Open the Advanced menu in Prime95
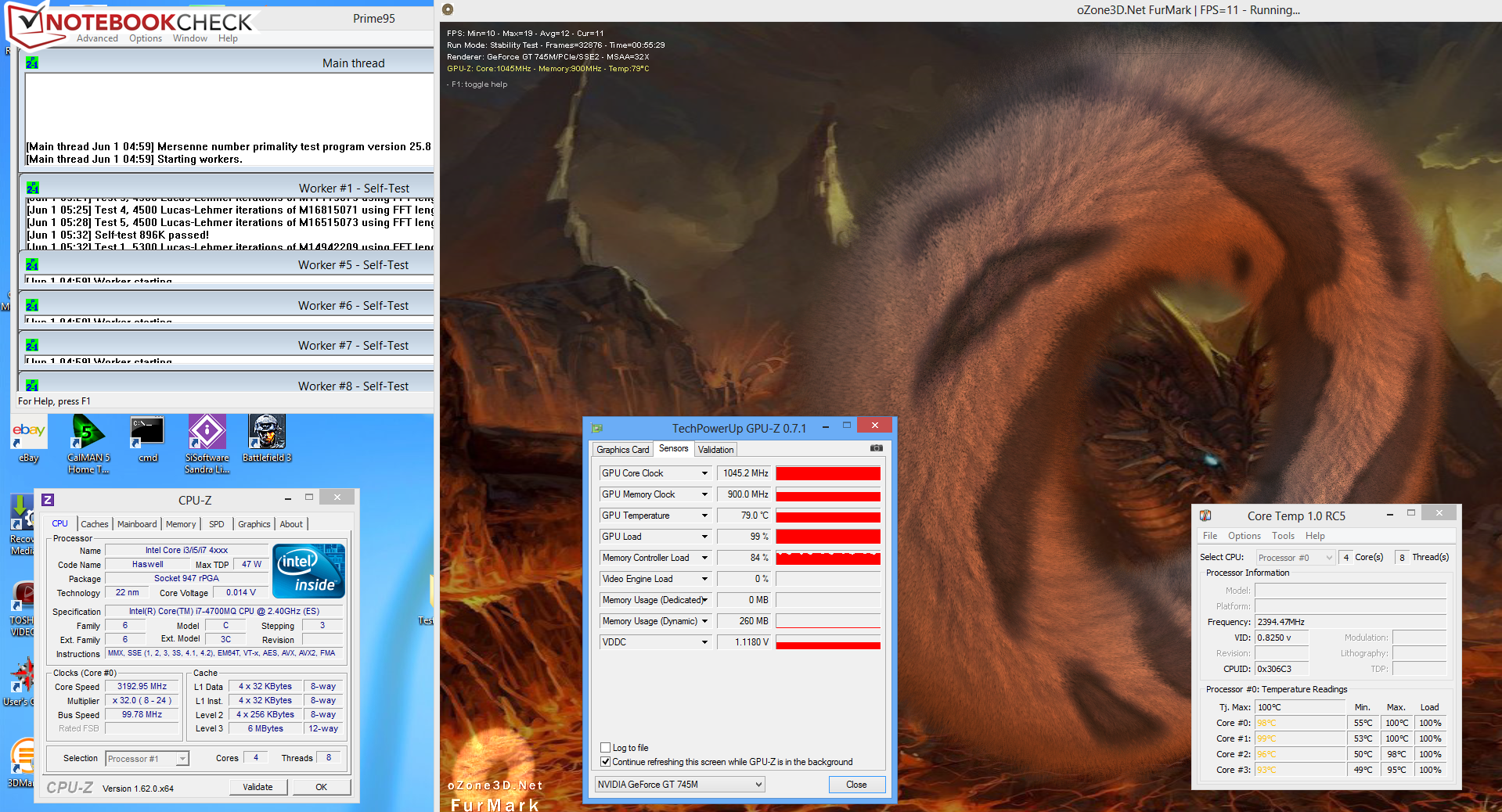Screen dimensions: 1502x812 [97, 38]
